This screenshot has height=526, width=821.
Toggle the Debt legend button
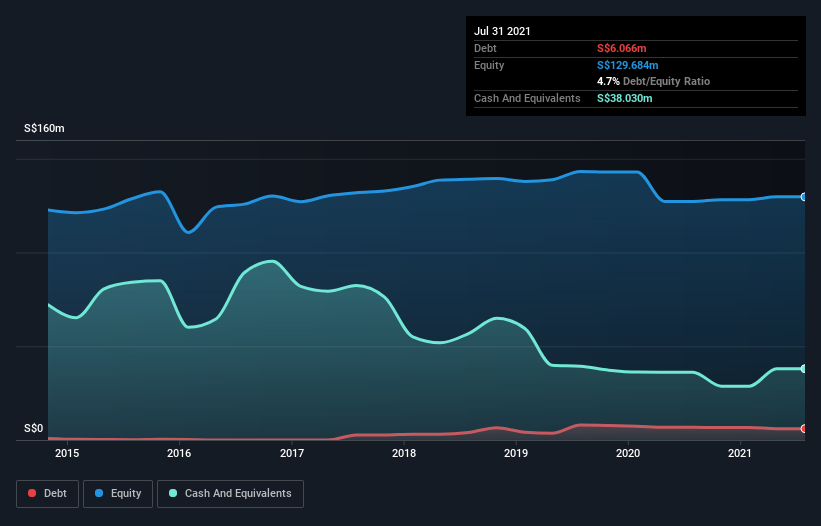48,494
